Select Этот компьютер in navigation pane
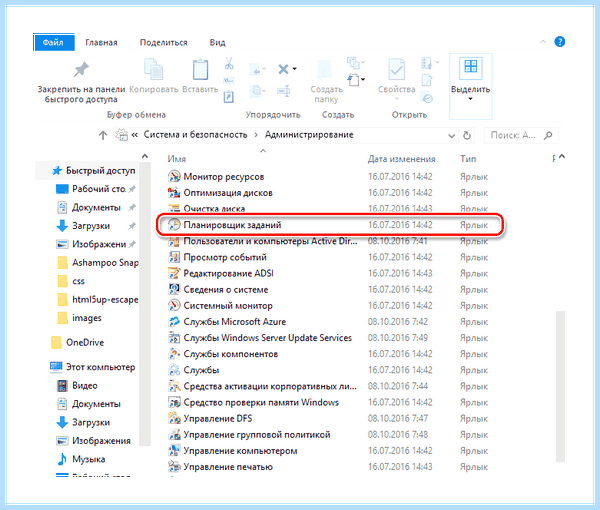 (93, 367)
